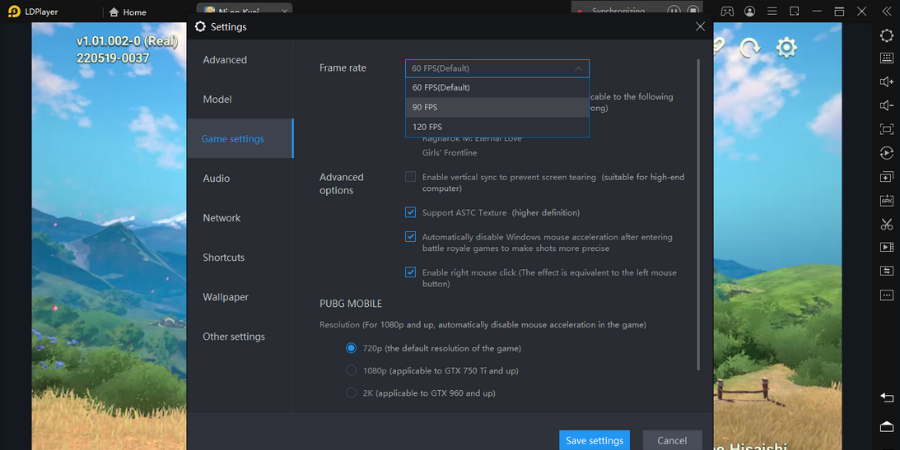Choose 120 FPS from the list

(x=497, y=127)
